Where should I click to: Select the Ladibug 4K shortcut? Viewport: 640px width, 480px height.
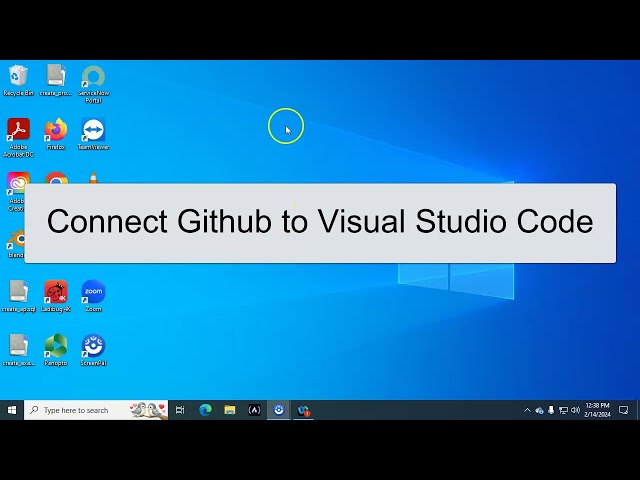56,296
